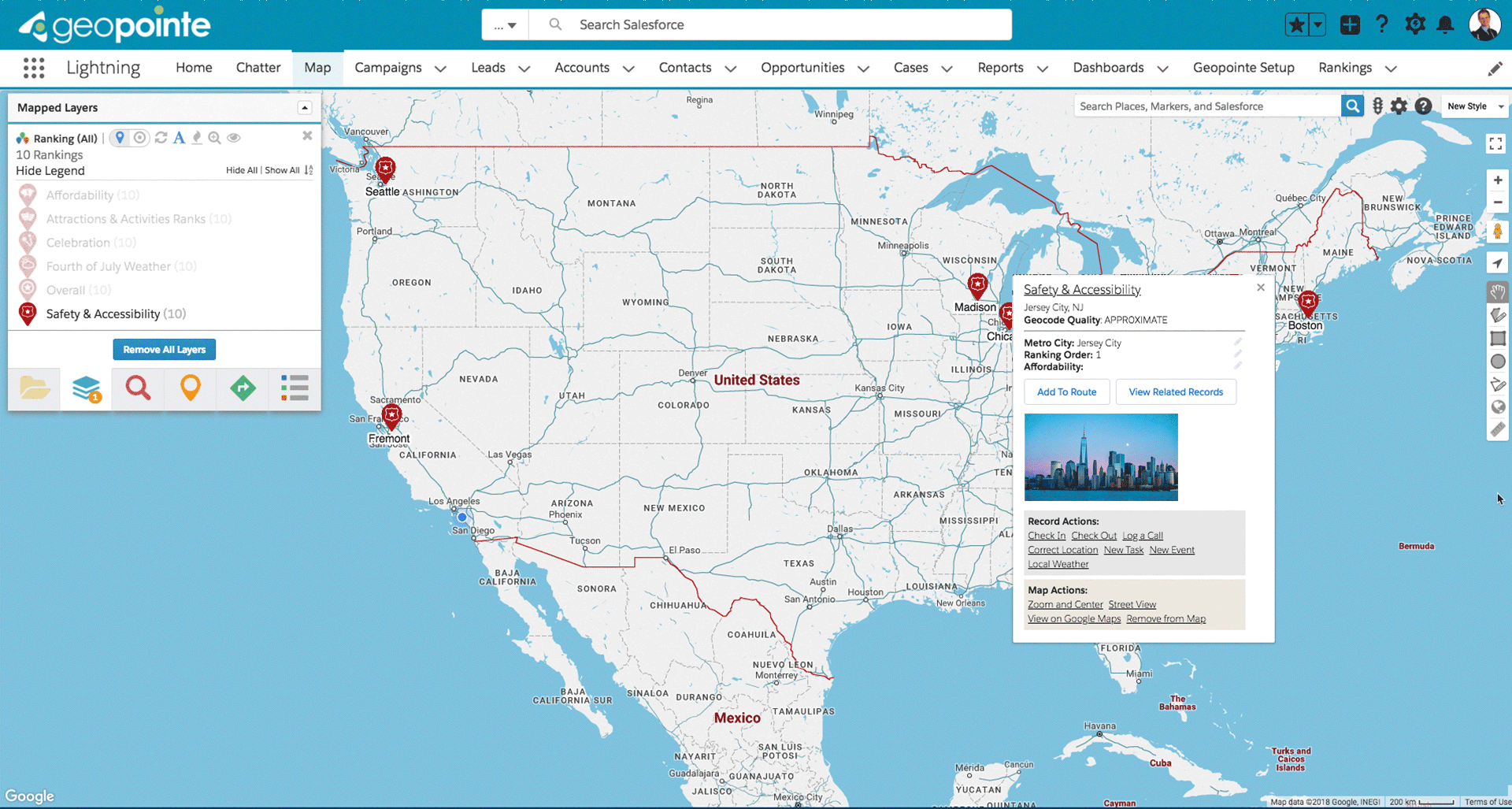Image resolution: width=1512 pixels, height=809 pixels.
Task: Click the my-location arrow icon
Action: point(1497,263)
